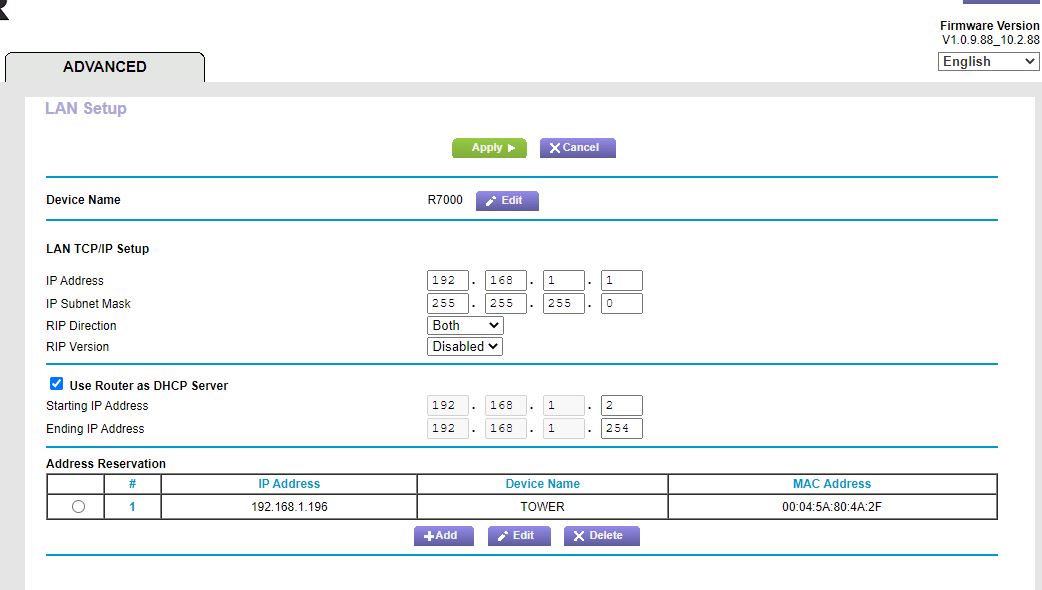This screenshot has width=1042, height=590.
Task: Open the RIP Direction dropdown
Action: (x=465, y=326)
